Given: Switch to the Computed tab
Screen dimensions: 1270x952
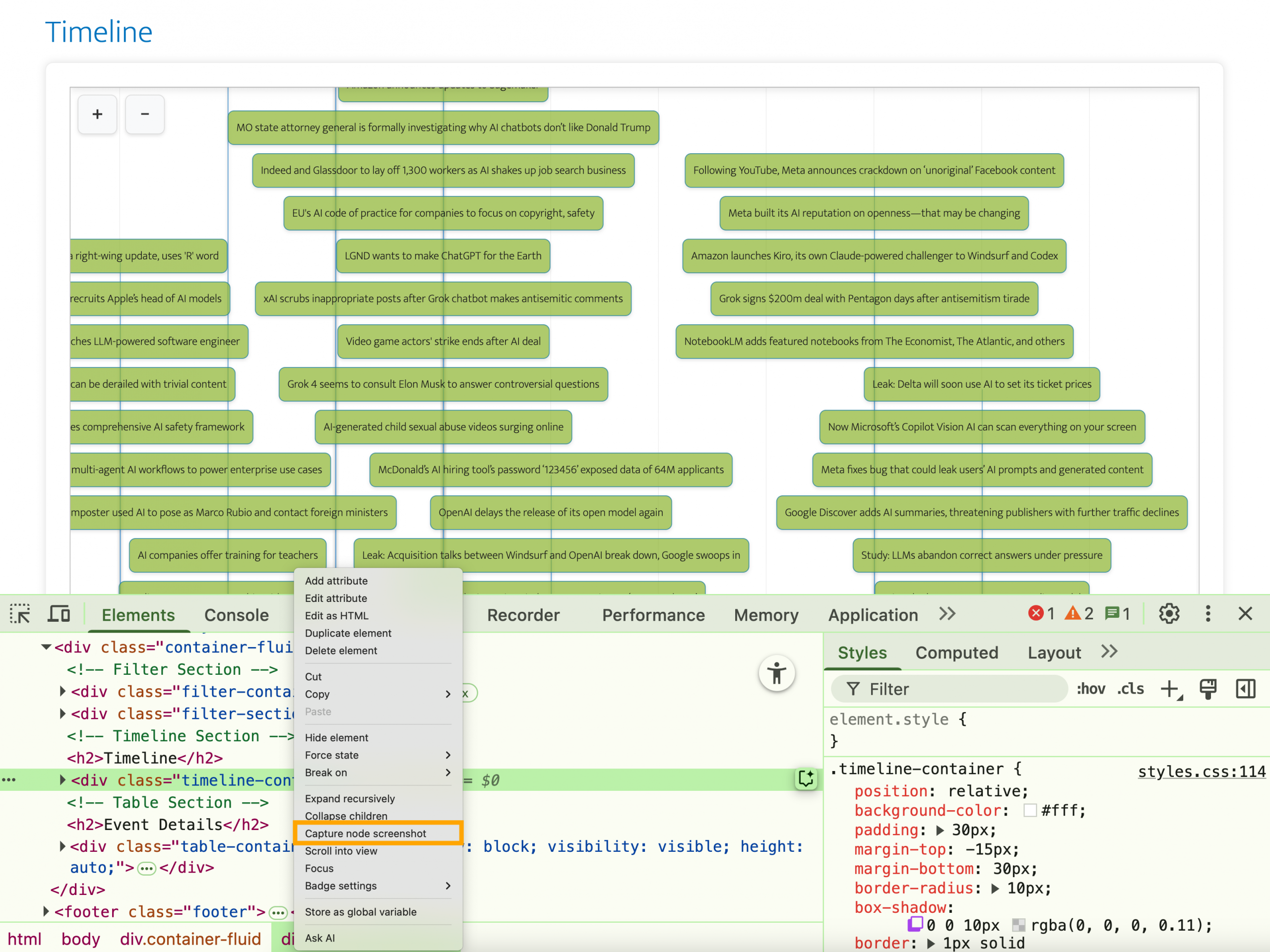Looking at the screenshot, I should pos(956,653).
